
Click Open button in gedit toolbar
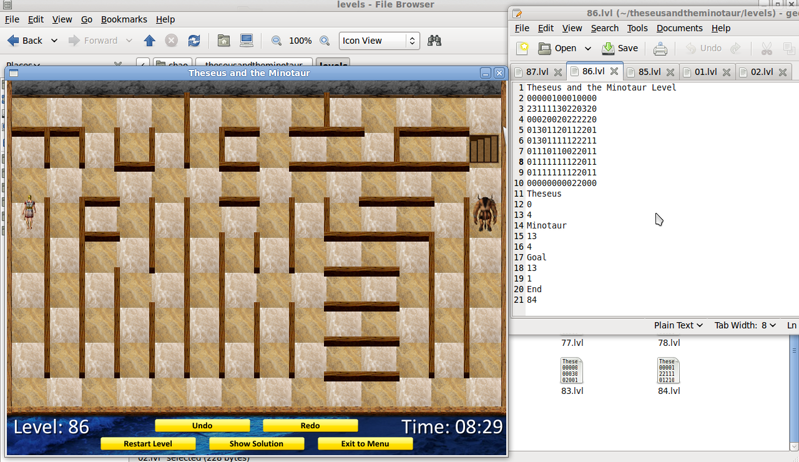click(x=558, y=48)
